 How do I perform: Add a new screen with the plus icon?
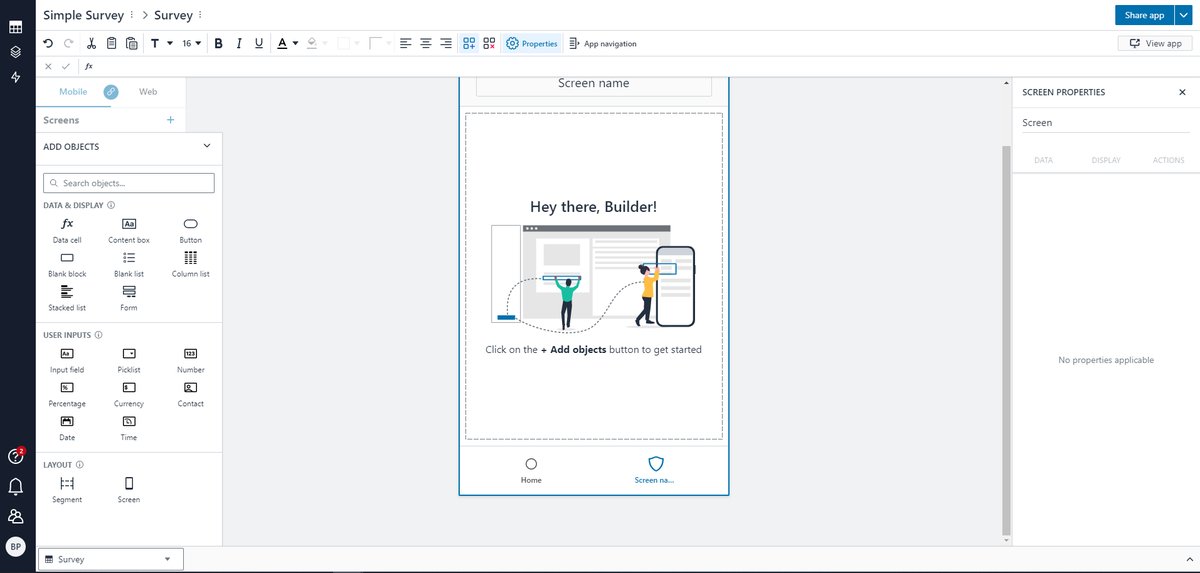click(x=170, y=120)
